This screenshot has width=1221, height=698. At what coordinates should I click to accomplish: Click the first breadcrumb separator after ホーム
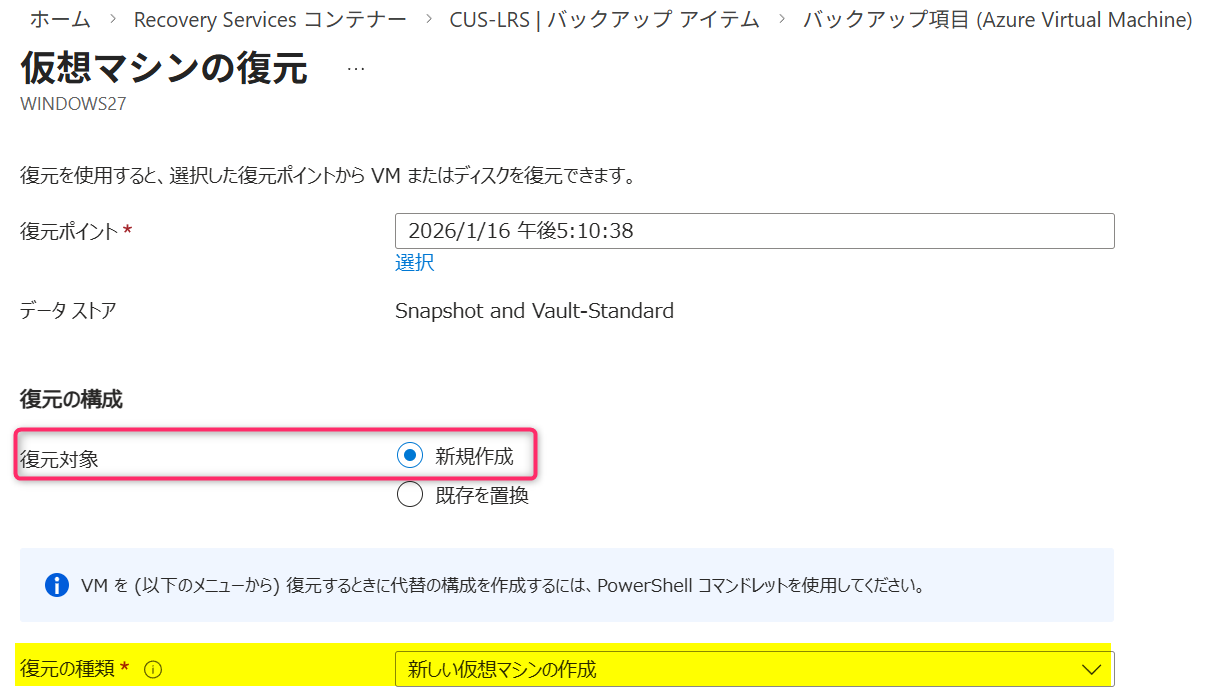112,20
